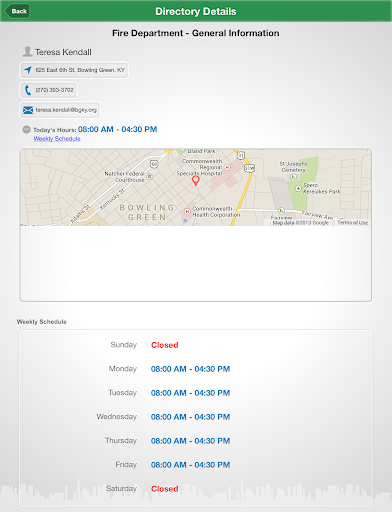Tap the envelope email icon
The width and height of the screenshot is (392, 512).
[28, 110]
